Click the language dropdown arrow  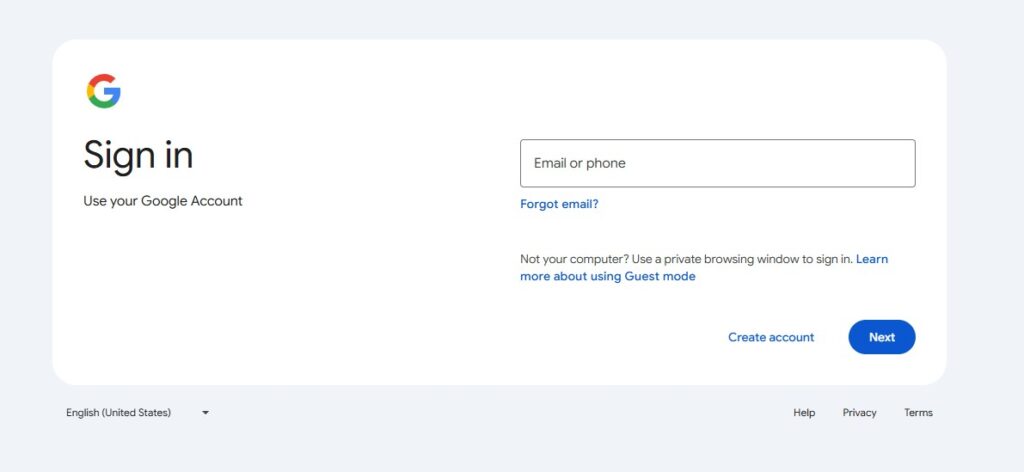[205, 412]
